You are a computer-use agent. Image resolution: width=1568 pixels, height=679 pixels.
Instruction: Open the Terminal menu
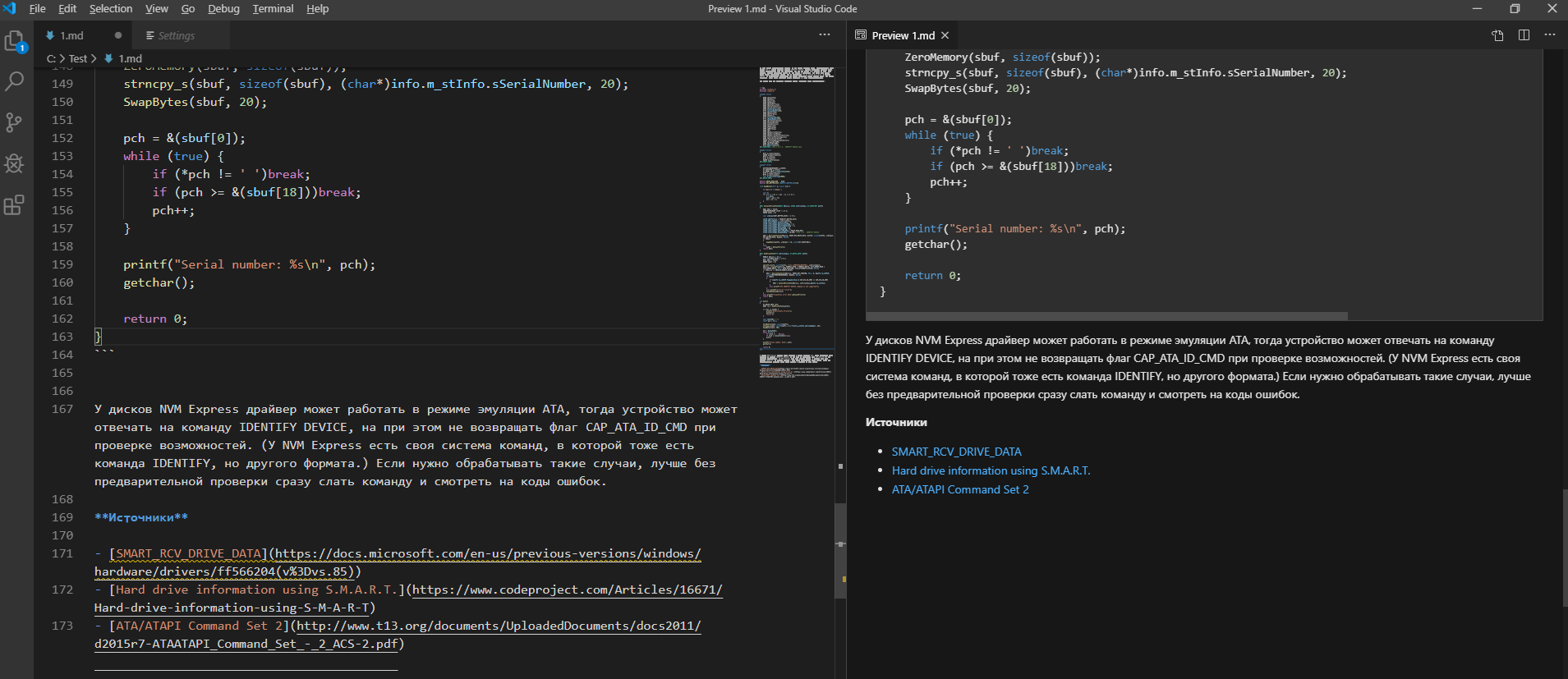click(273, 8)
